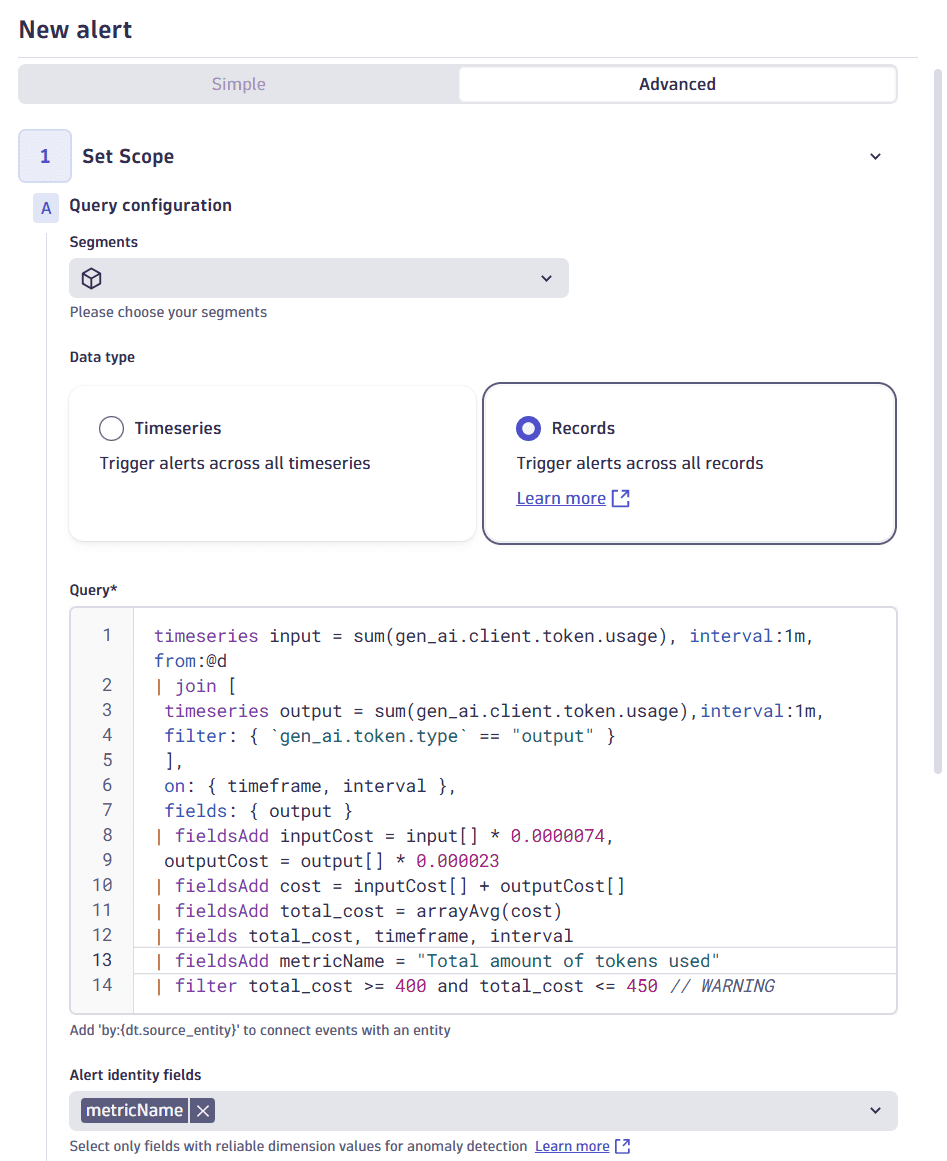Click the Query configuration A badge

coord(46,208)
